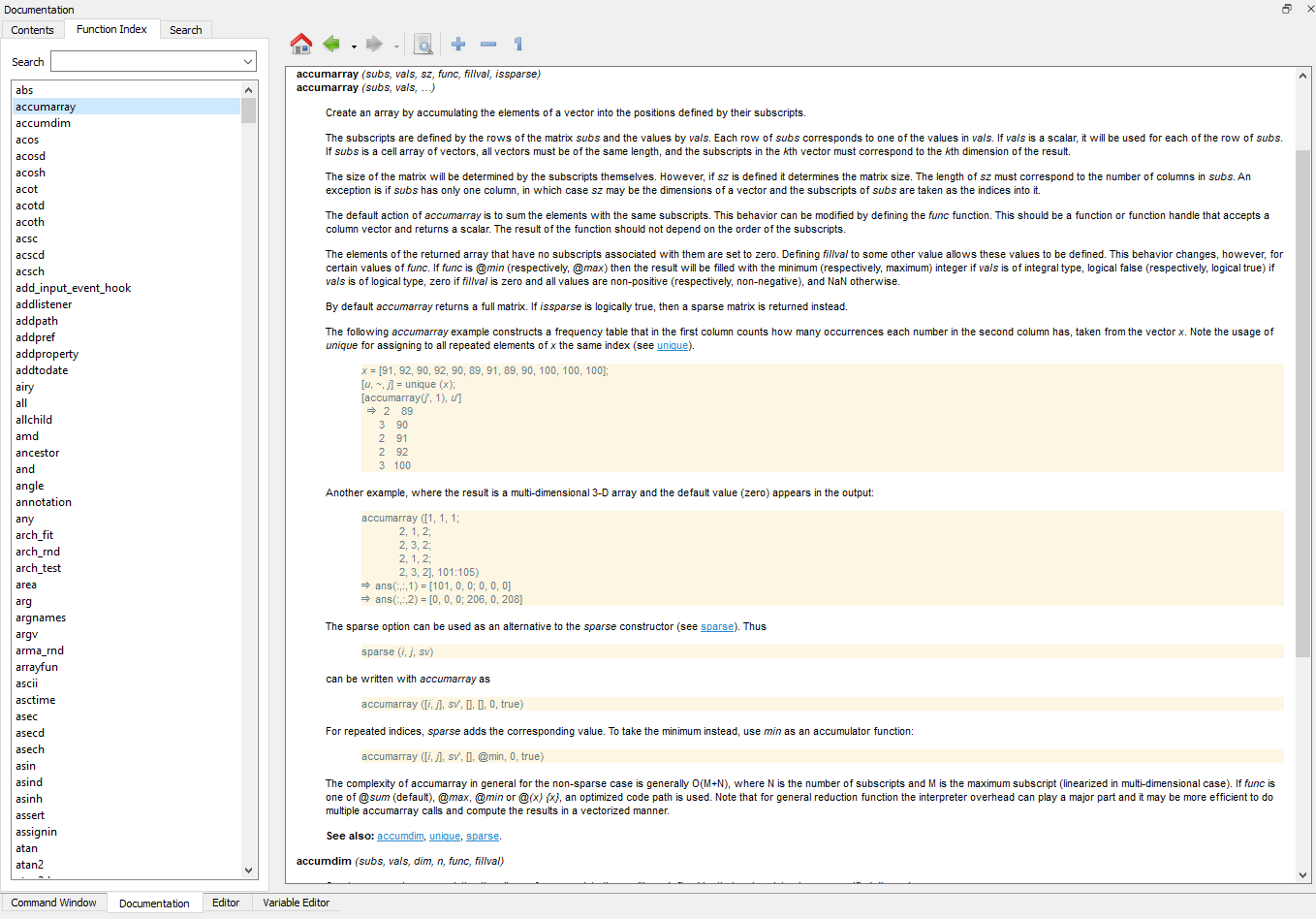Click the function list scroll down arrow
This screenshot has width=1316, height=919.
tap(249, 871)
